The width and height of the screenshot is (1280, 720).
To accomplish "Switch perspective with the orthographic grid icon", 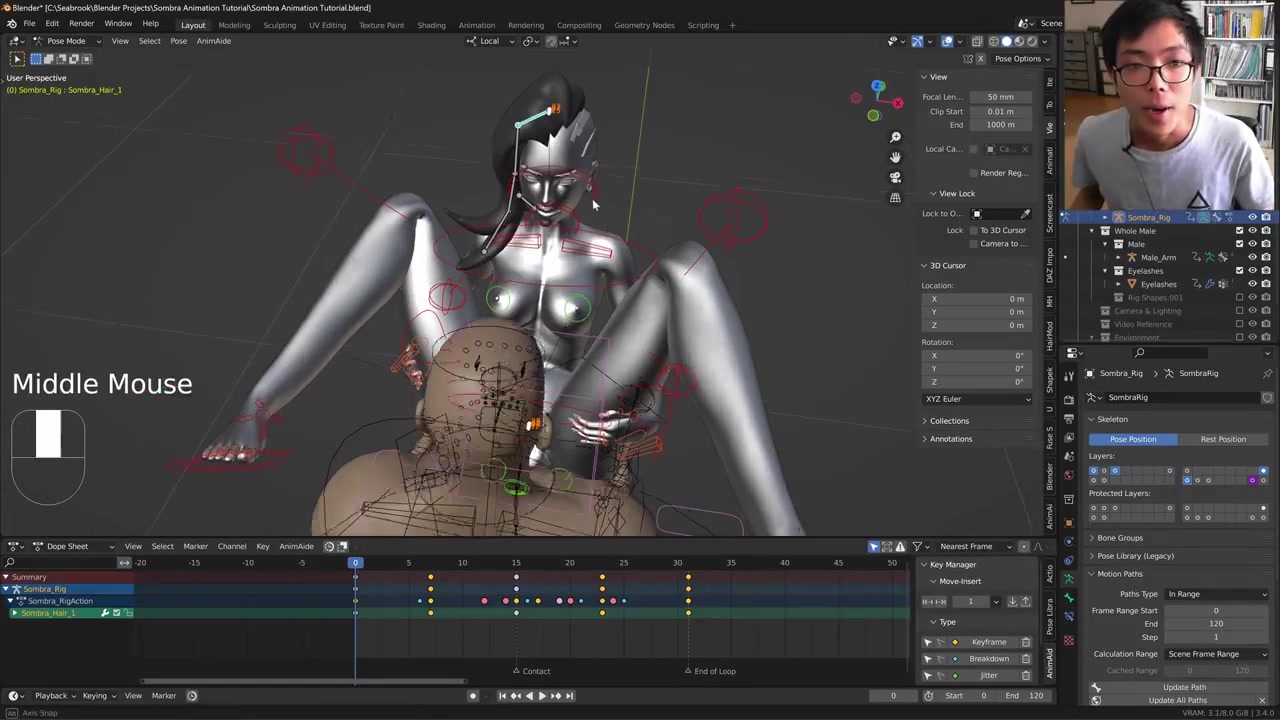I will [x=895, y=198].
